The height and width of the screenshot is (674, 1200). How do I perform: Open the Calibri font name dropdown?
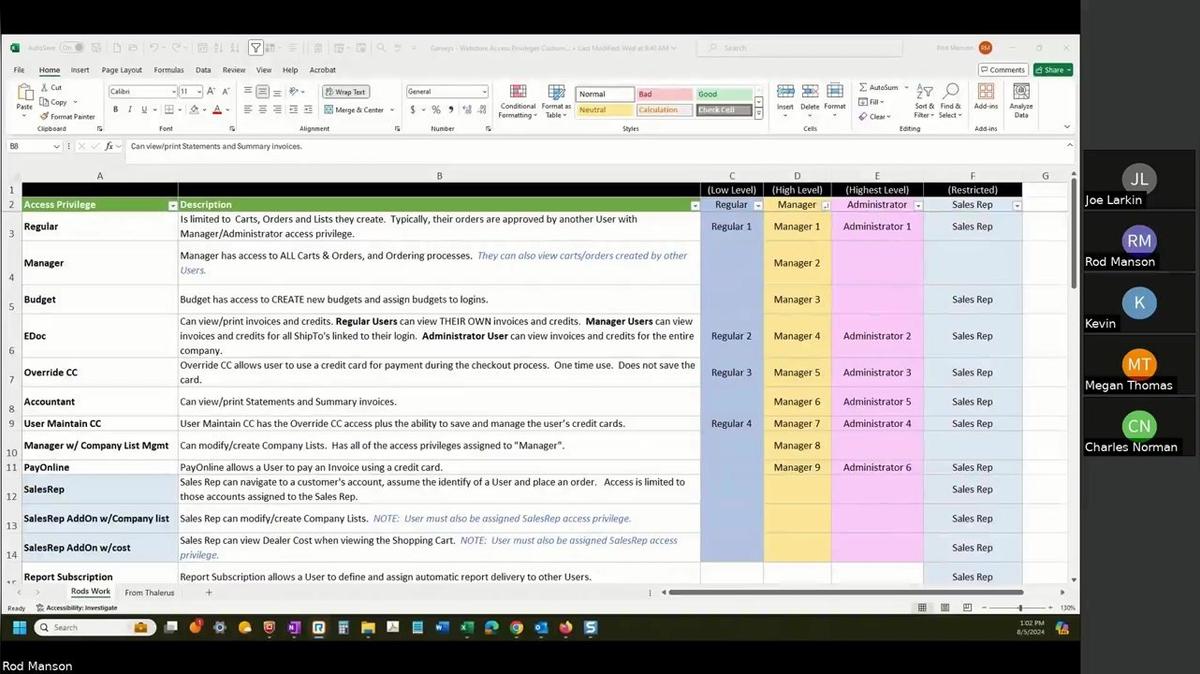[171, 92]
